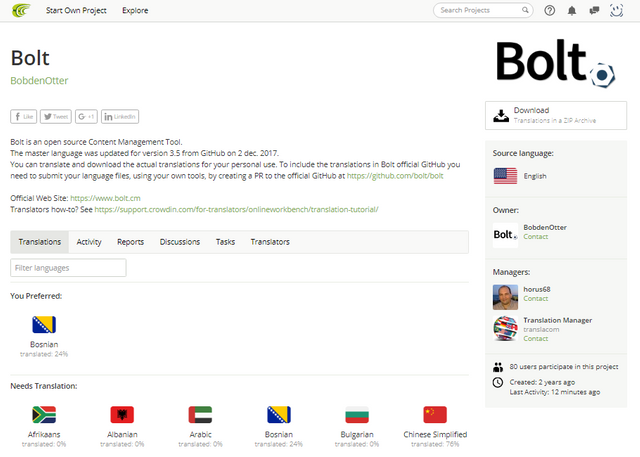Screen dimensions: 640x457
Task: Click Contact under Translation Manager
Action: pyautogui.click(x=536, y=339)
